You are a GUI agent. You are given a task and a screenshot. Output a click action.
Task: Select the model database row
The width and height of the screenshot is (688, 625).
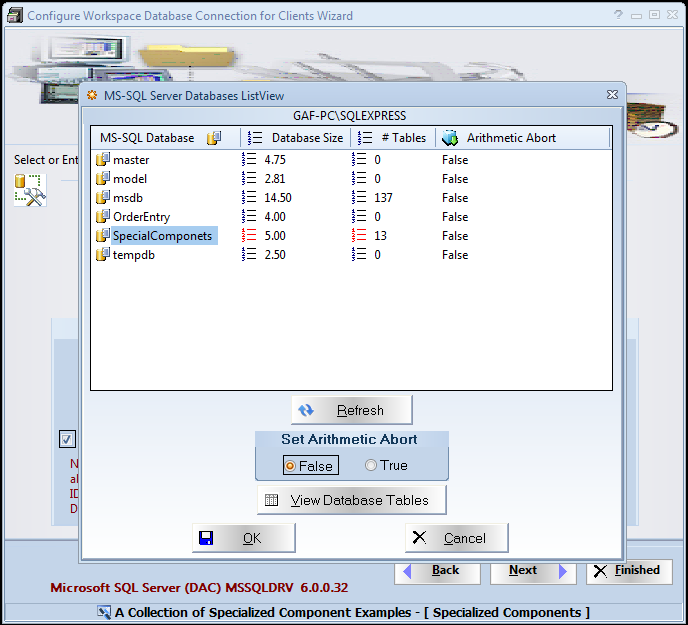[130, 179]
